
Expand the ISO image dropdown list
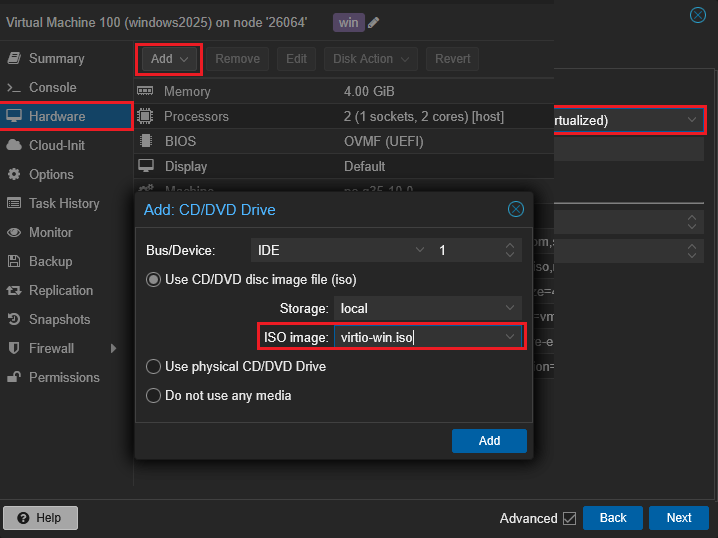tap(511, 337)
